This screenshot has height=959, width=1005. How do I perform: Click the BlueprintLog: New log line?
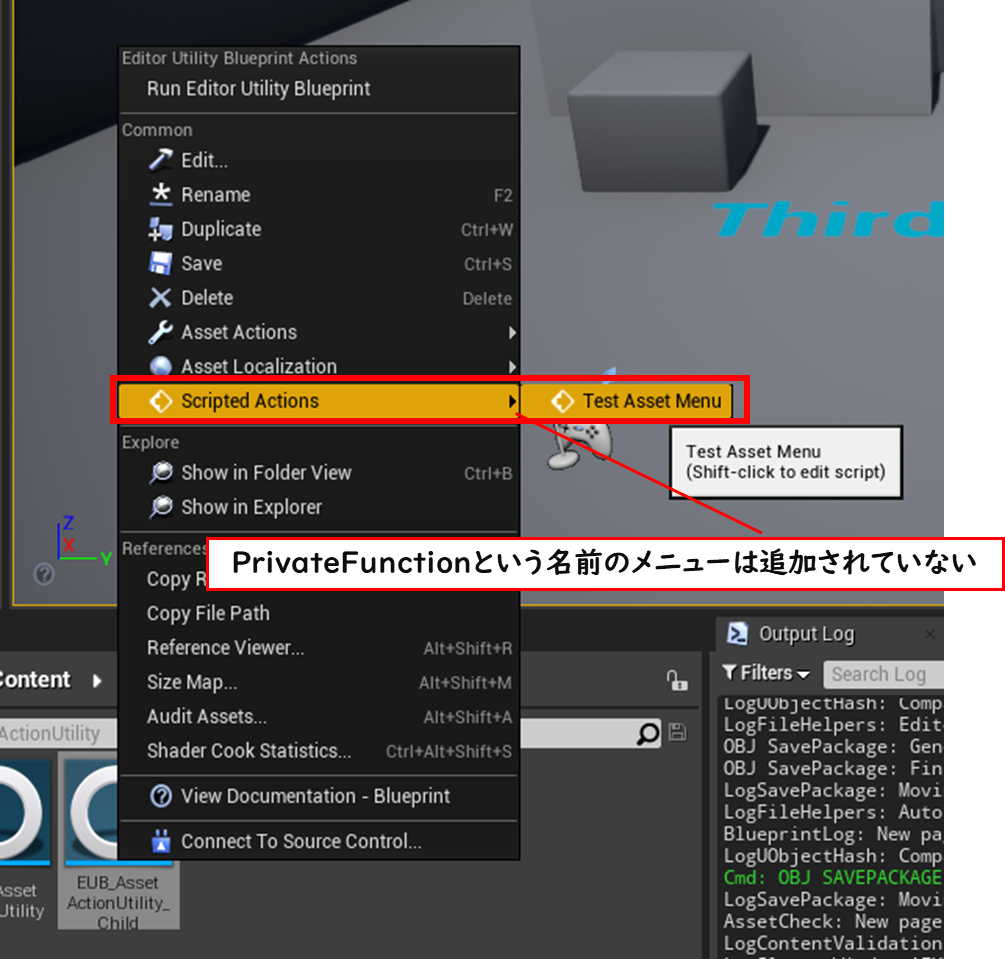(832, 834)
